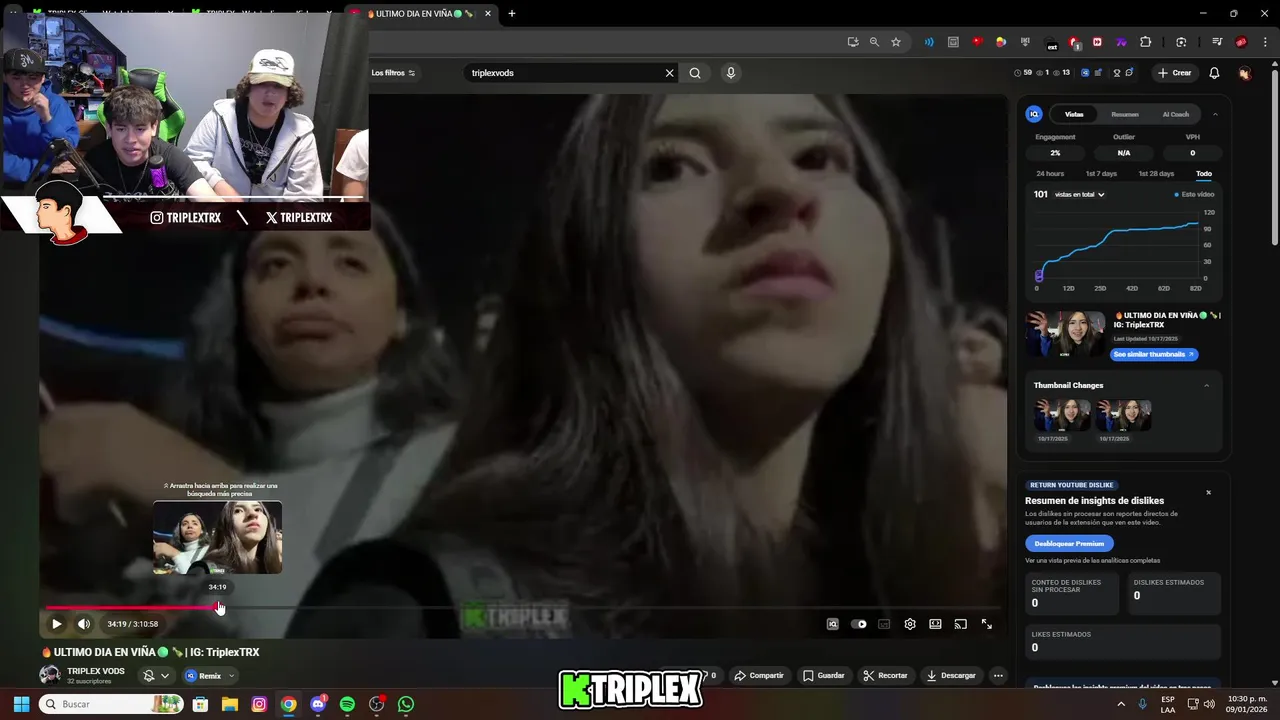Play the video
Image resolution: width=1280 pixels, height=720 pixels.
(x=56, y=624)
